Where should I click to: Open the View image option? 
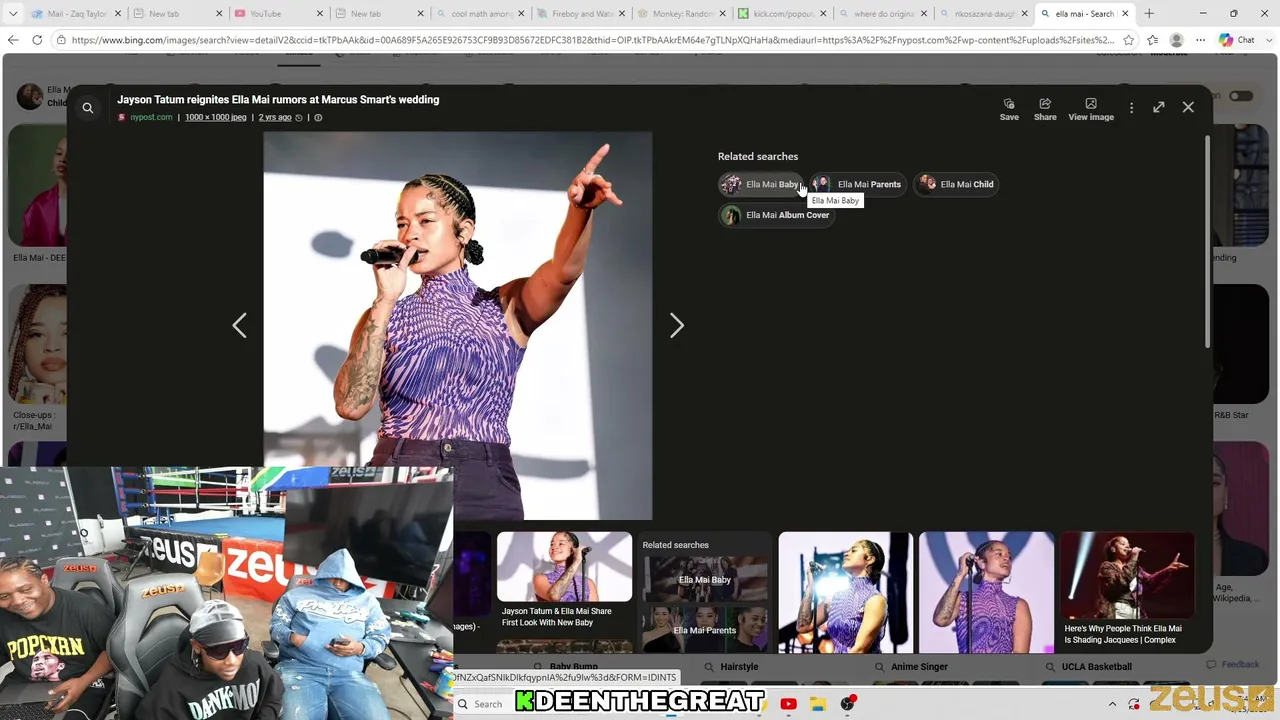pos(1091,109)
